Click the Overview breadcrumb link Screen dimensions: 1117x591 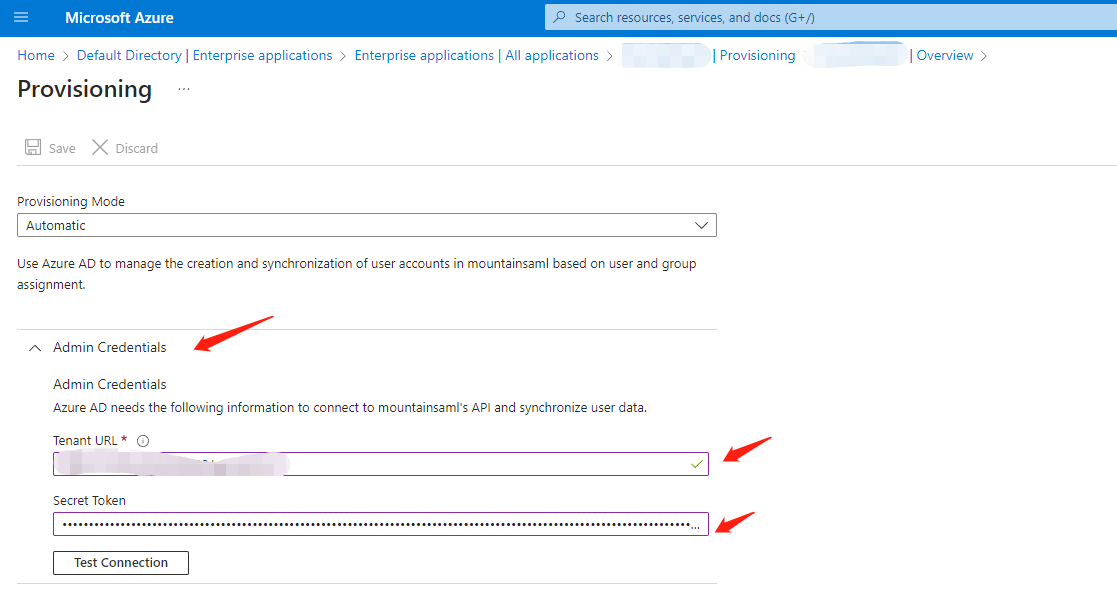(945, 56)
